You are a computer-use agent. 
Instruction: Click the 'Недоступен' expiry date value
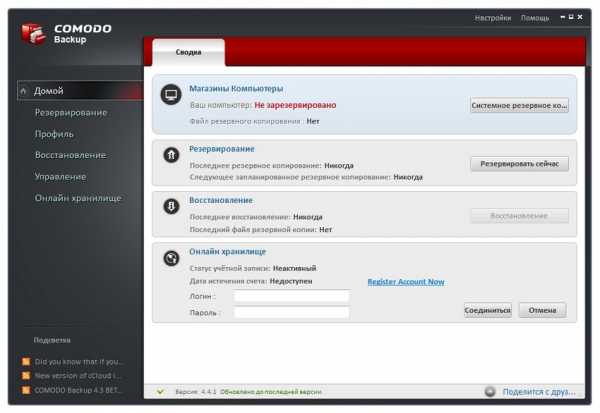pos(291,281)
